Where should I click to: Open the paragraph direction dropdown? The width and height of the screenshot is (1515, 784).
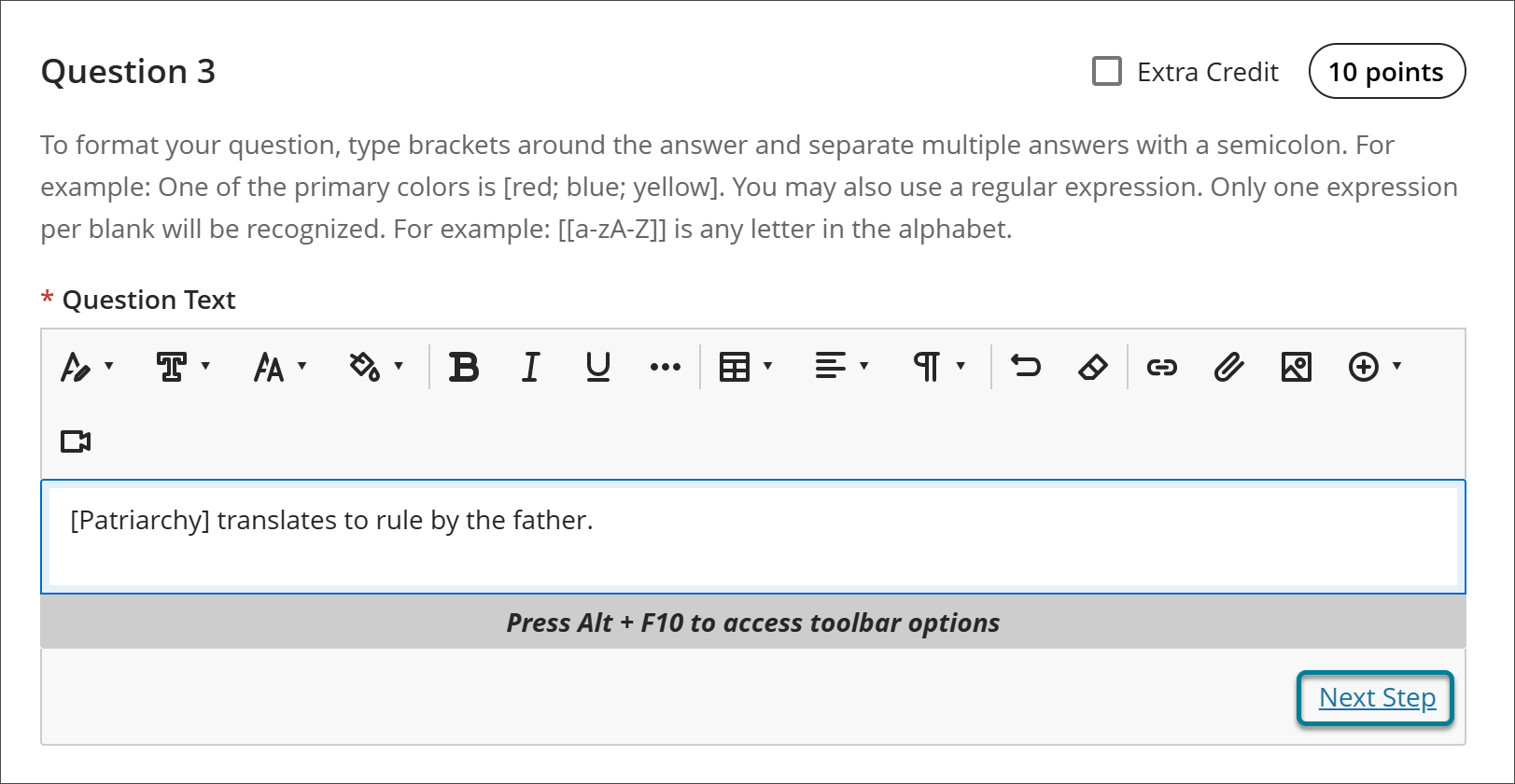coord(938,367)
